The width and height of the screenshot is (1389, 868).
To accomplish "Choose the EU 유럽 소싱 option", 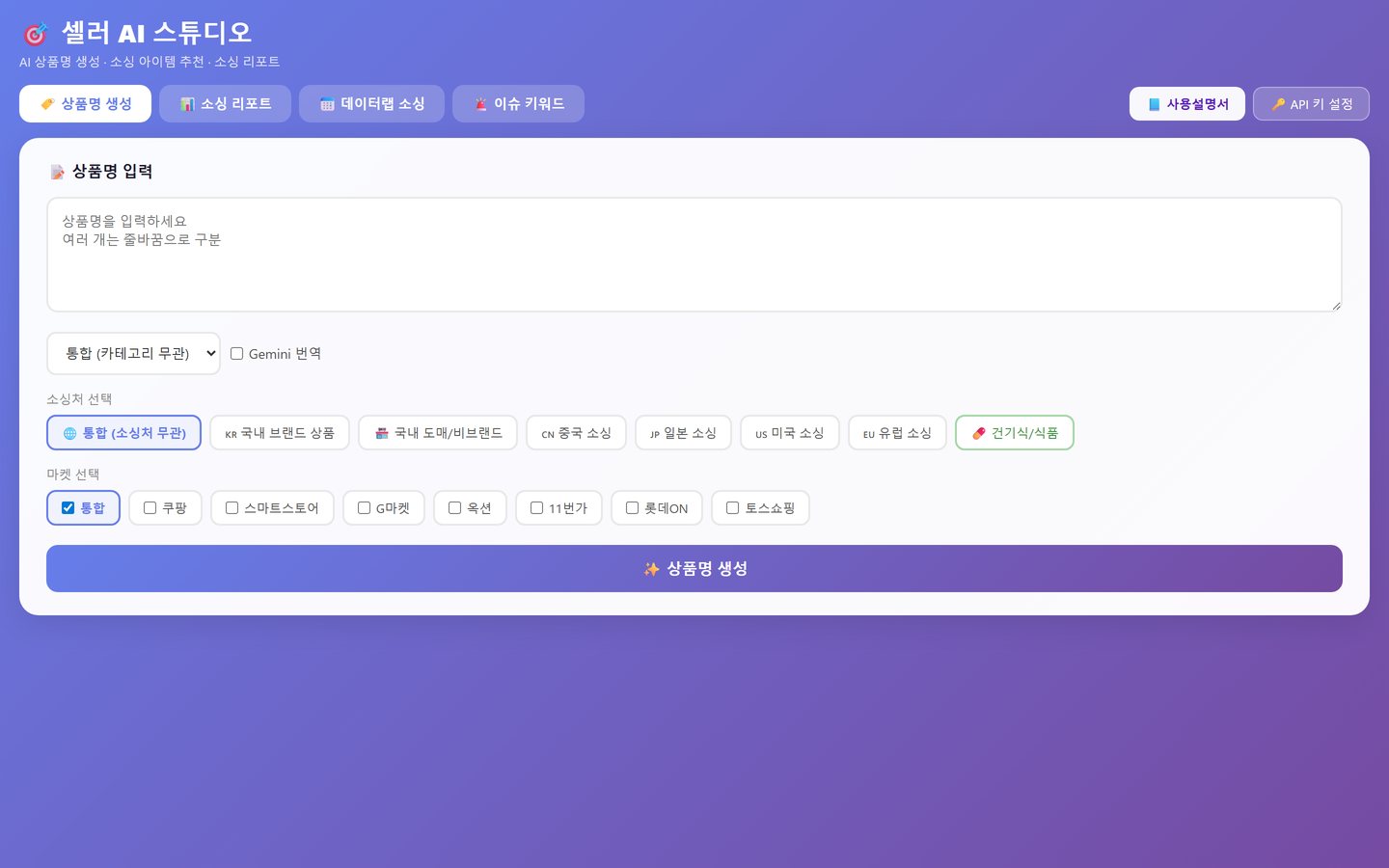I will pyautogui.click(x=897, y=433).
